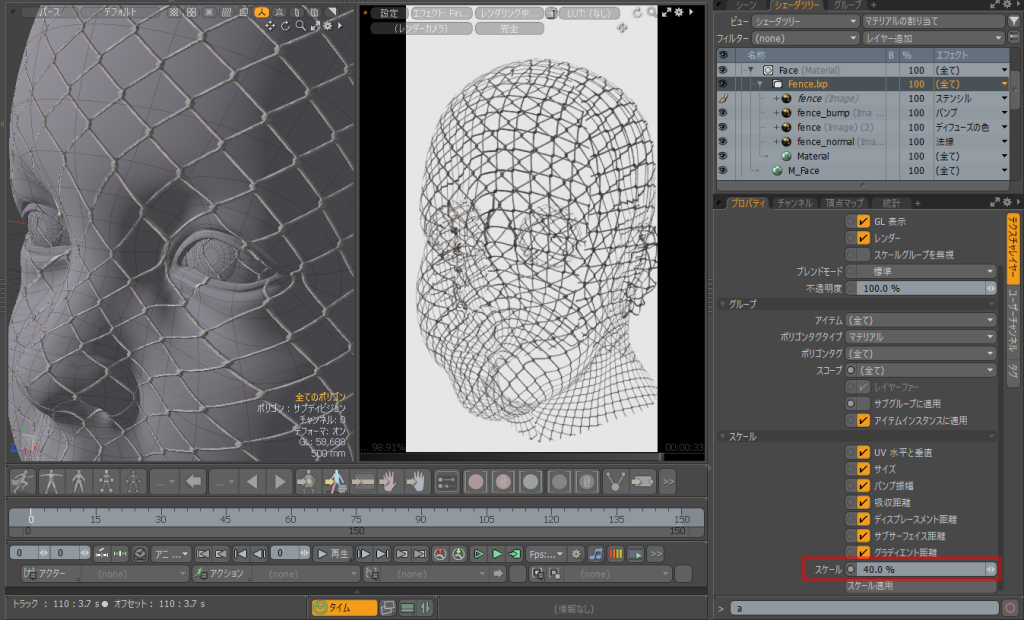Click the V-shaped node graph icon
The height and width of the screenshot is (620, 1024).
point(617,481)
